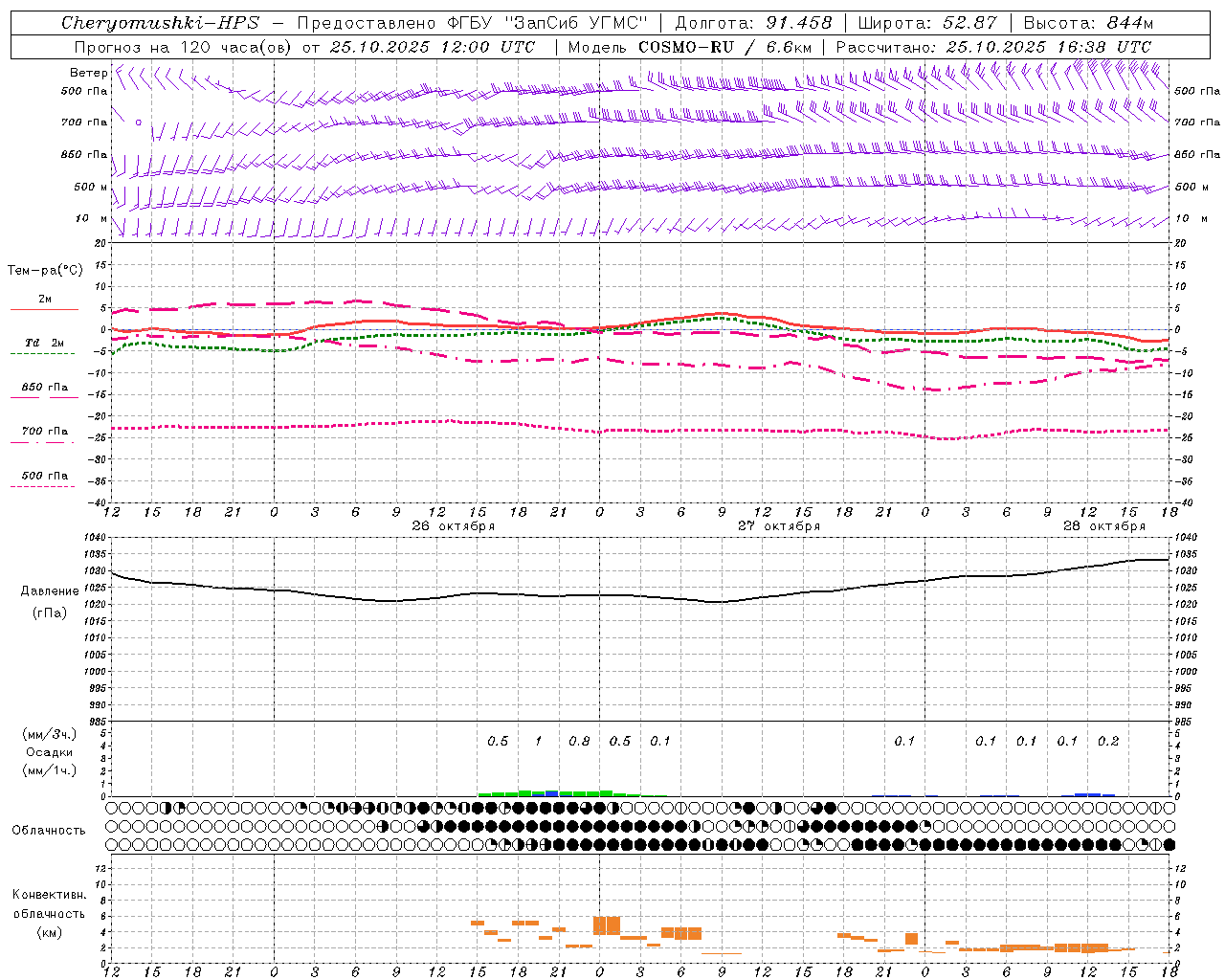This screenshot has height=980, width=1225.
Task: Click the model label "COSMO-RU / 6.6км"
Action: 725,47
